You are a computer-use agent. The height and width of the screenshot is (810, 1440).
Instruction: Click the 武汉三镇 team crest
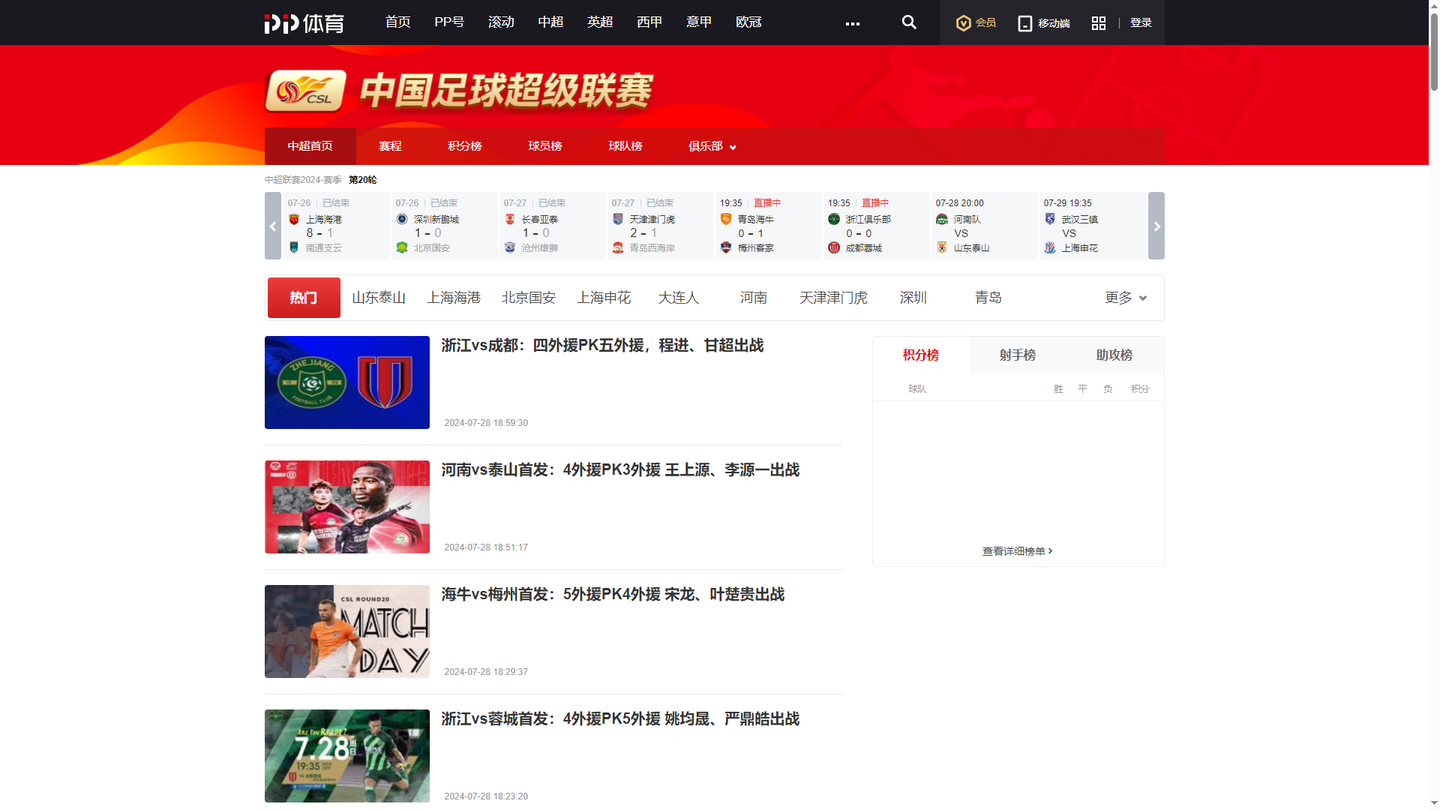pos(1050,219)
